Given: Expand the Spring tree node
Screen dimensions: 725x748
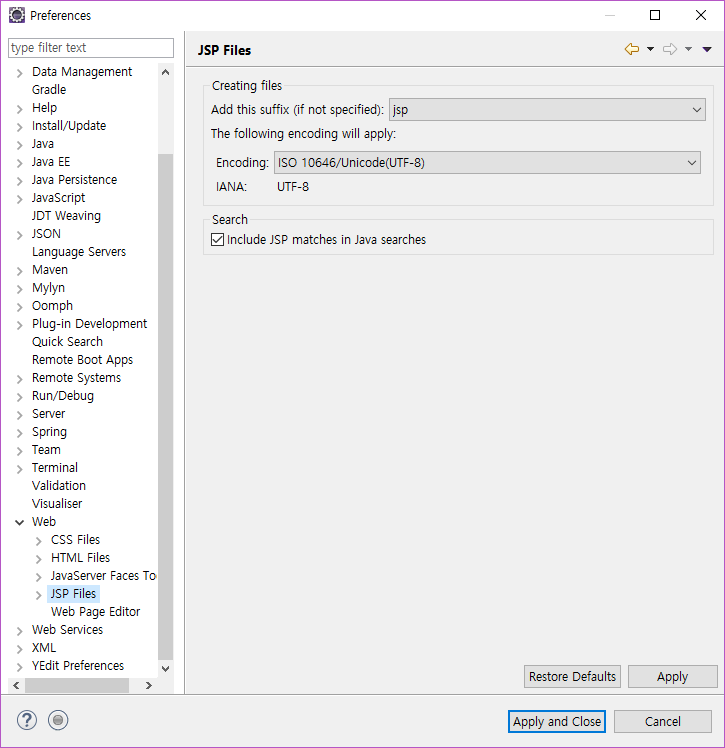Looking at the screenshot, I should point(20,433).
